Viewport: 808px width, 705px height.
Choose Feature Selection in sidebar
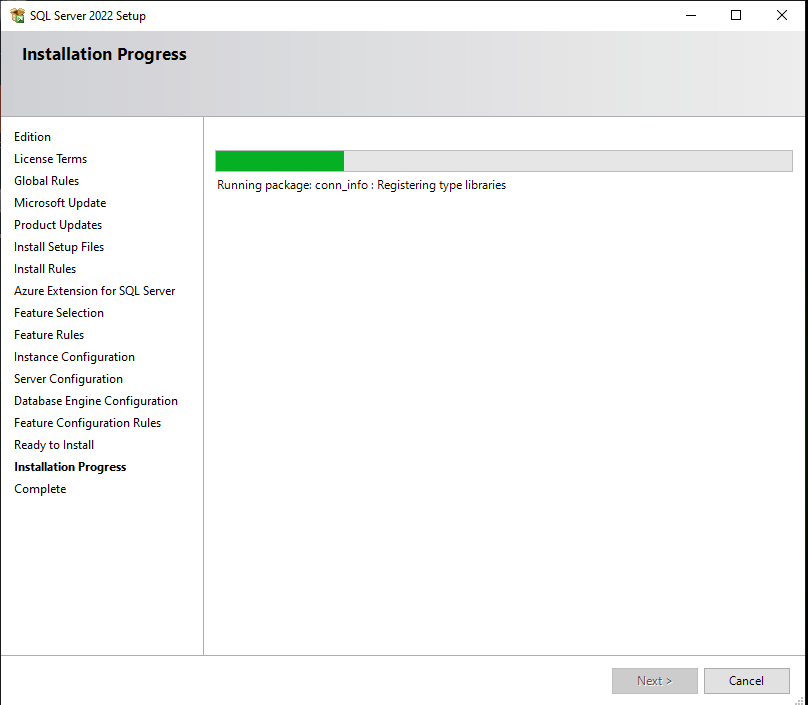click(x=59, y=313)
